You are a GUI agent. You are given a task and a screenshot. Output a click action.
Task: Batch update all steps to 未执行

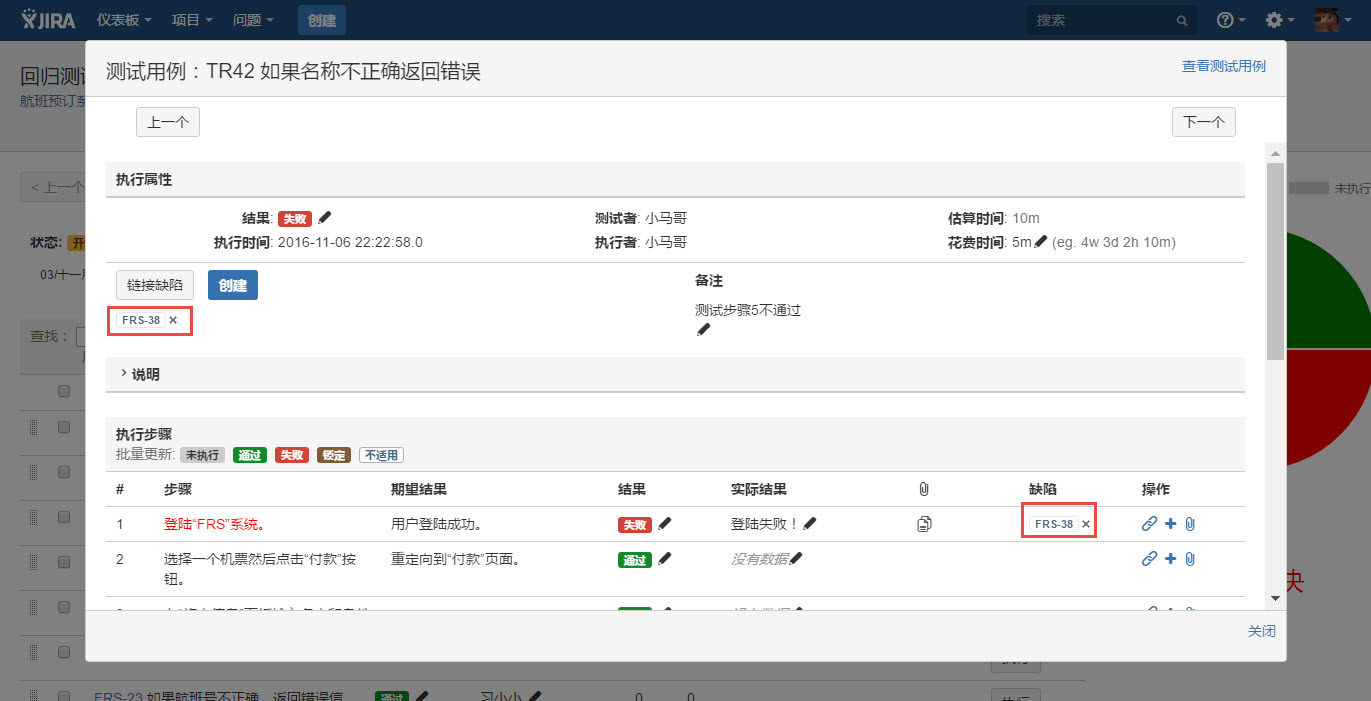202,455
